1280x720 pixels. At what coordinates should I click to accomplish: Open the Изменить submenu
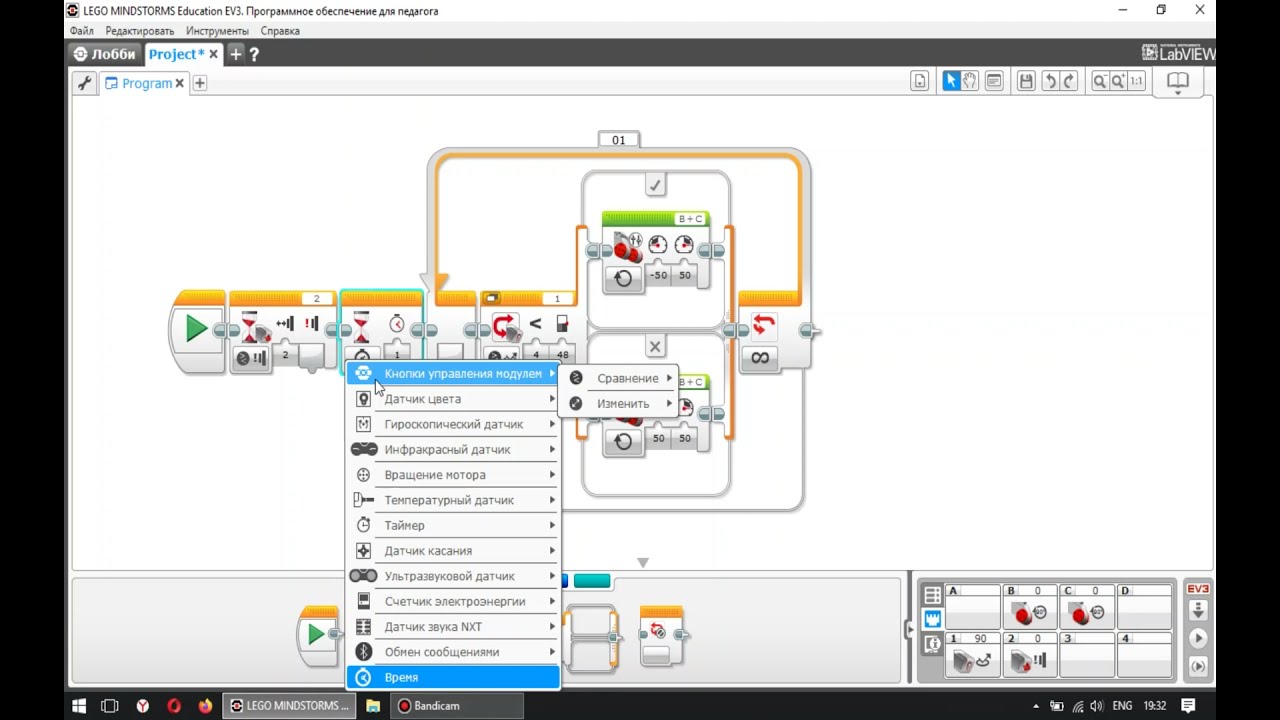coord(619,403)
